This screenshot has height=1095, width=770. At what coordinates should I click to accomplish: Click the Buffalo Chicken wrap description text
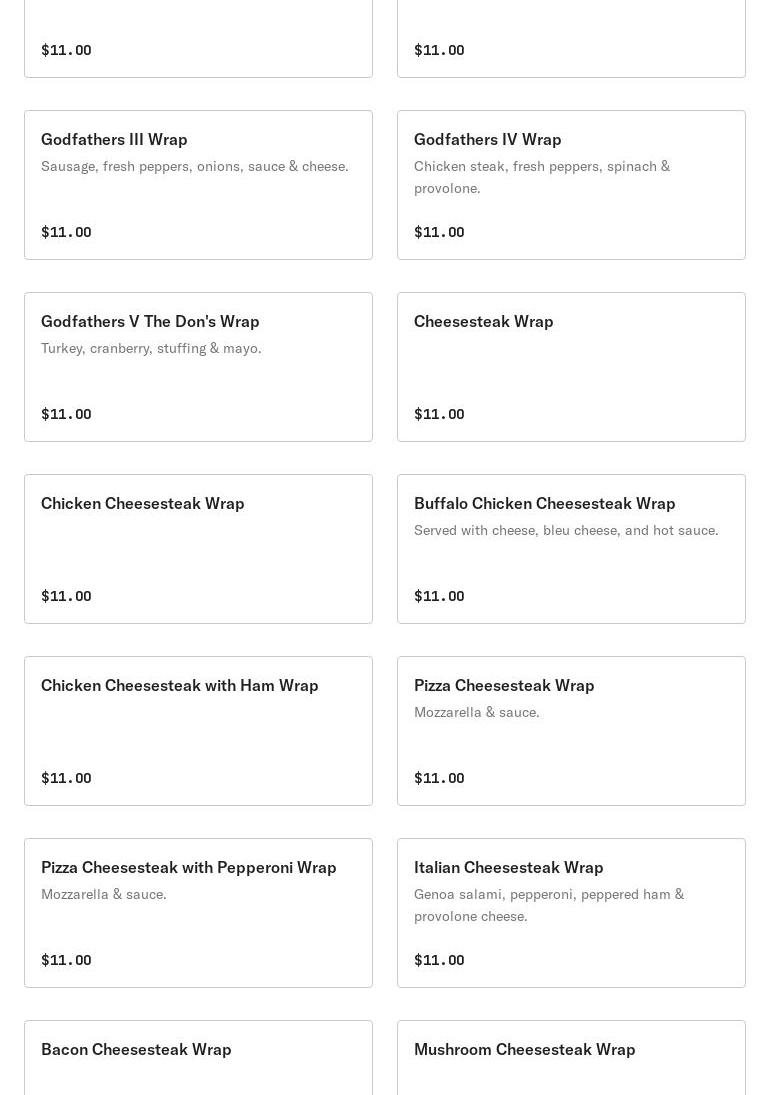[566, 530]
